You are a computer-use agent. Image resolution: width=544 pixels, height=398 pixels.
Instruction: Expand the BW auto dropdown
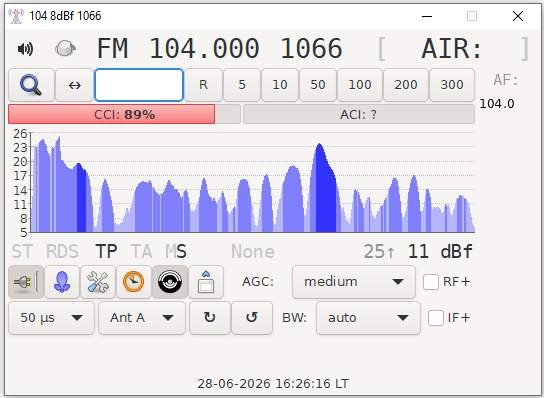pos(368,318)
